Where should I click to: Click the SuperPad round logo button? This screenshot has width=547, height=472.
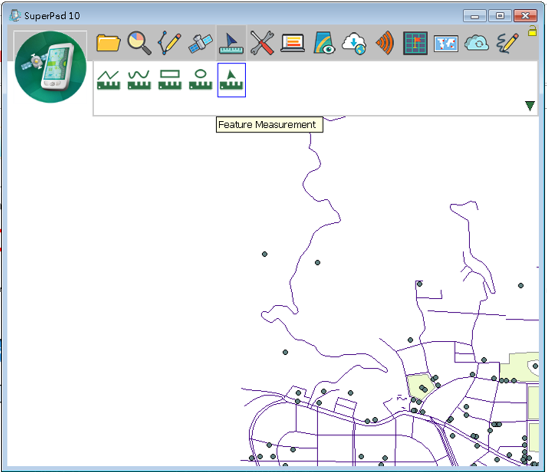pos(51,67)
